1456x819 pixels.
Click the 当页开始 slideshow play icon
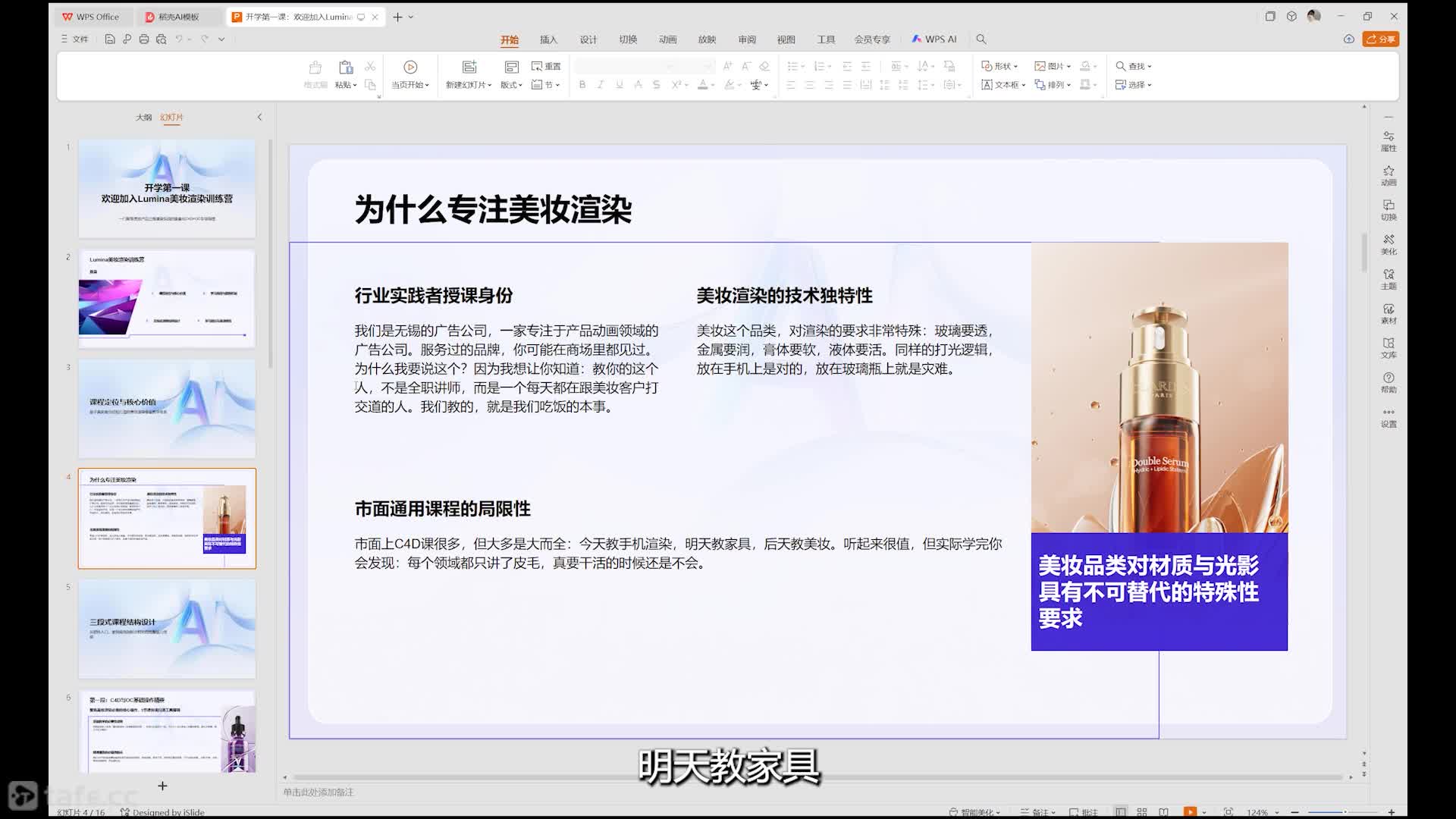(x=410, y=67)
